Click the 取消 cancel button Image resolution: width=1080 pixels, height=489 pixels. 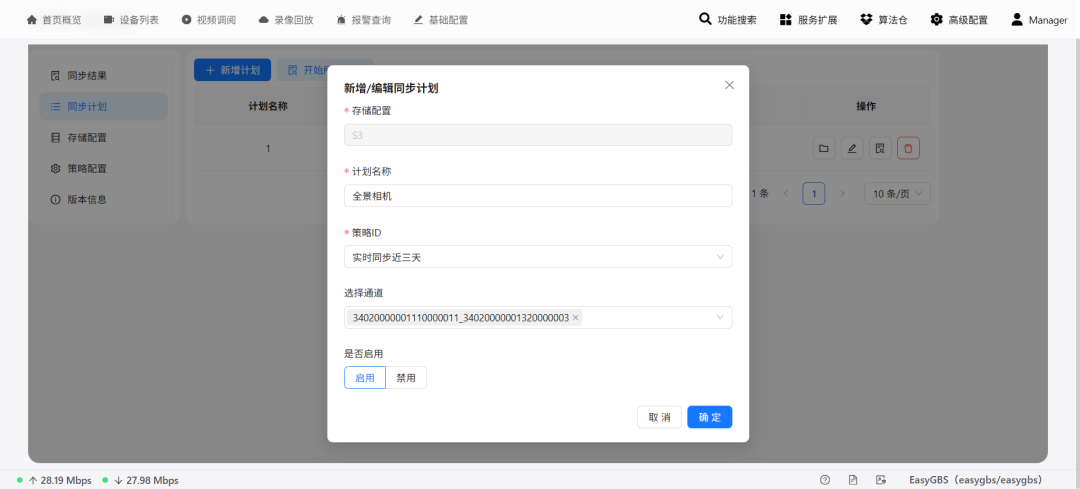pyautogui.click(x=659, y=417)
